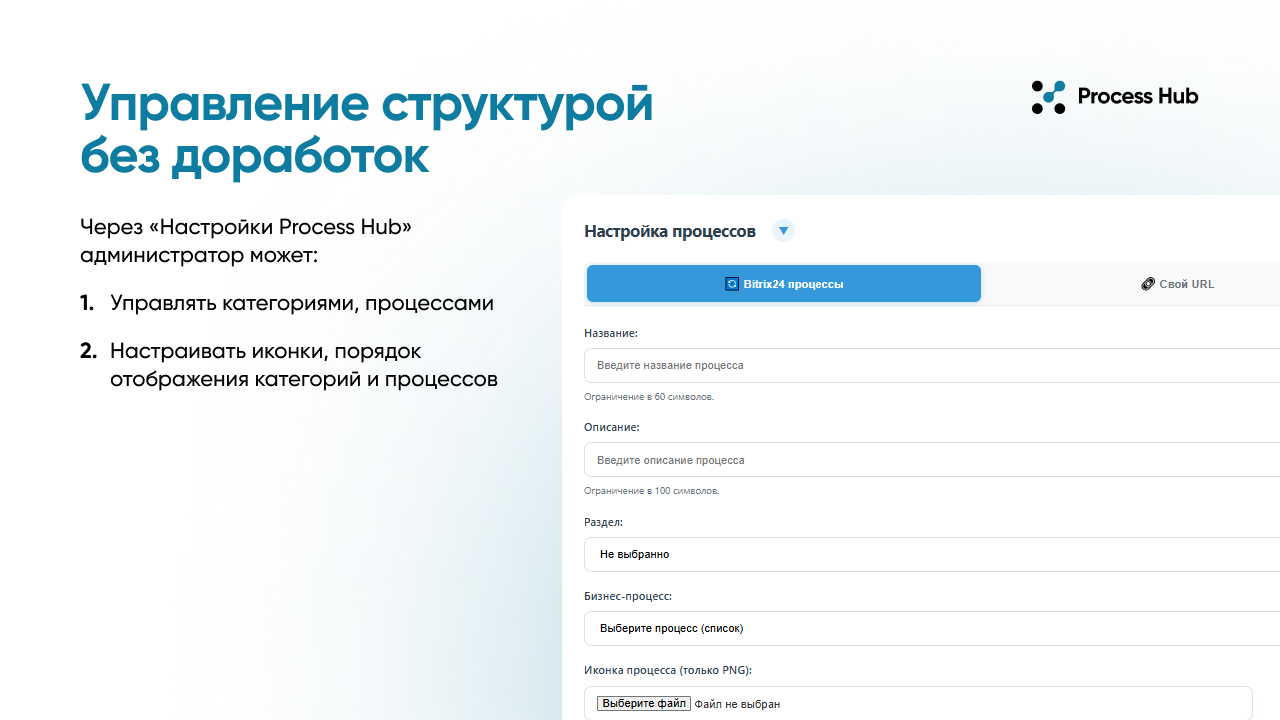Image resolution: width=1280 pixels, height=720 pixels.
Task: Focus the Введите описание процесса field
Action: tap(932, 460)
